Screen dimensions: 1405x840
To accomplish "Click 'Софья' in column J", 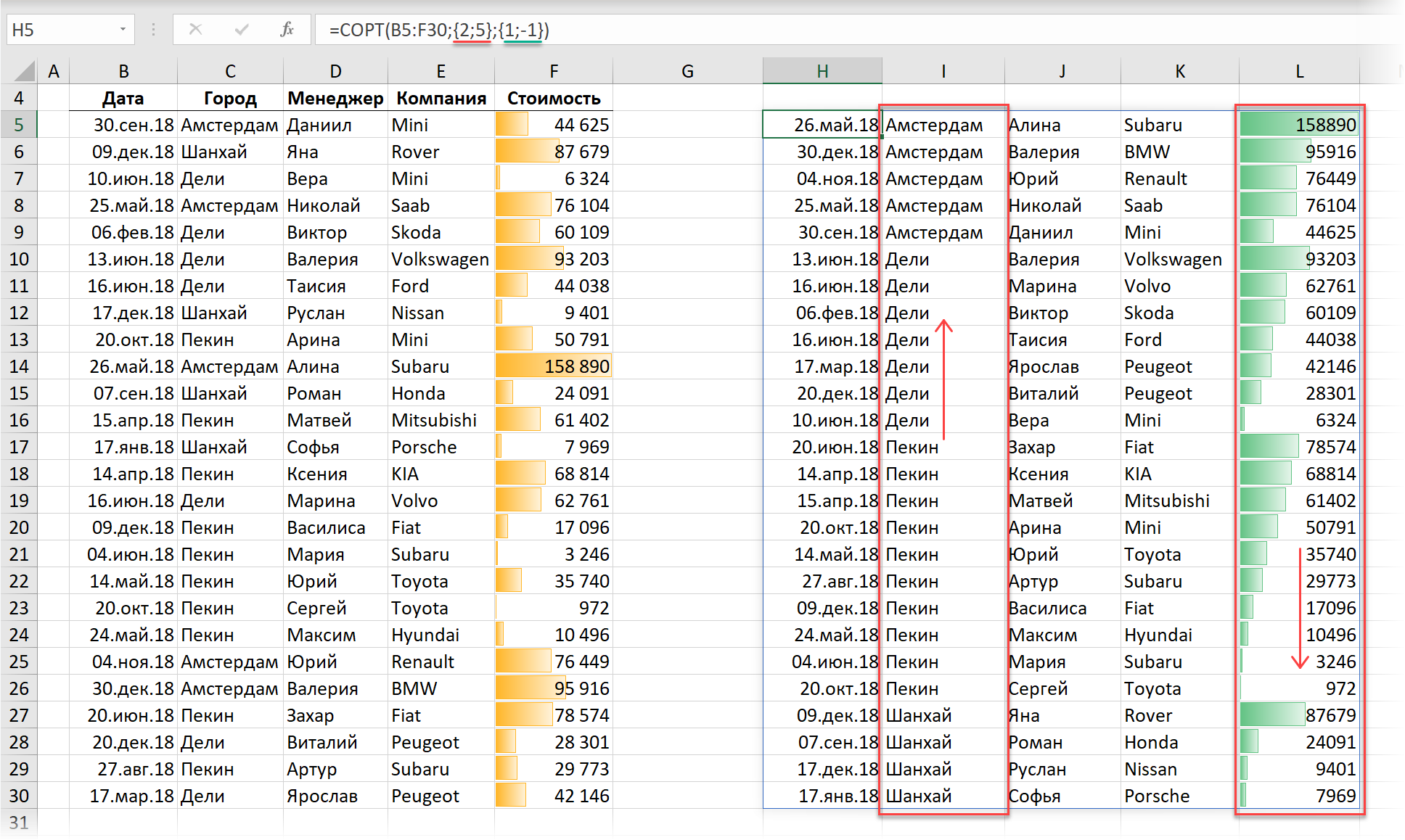I will [x=1062, y=796].
